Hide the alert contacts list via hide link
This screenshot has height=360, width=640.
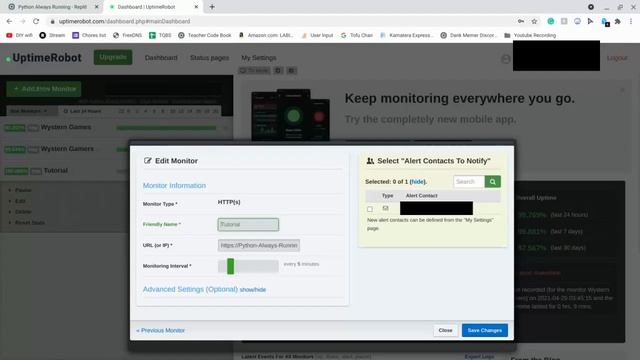(x=417, y=182)
